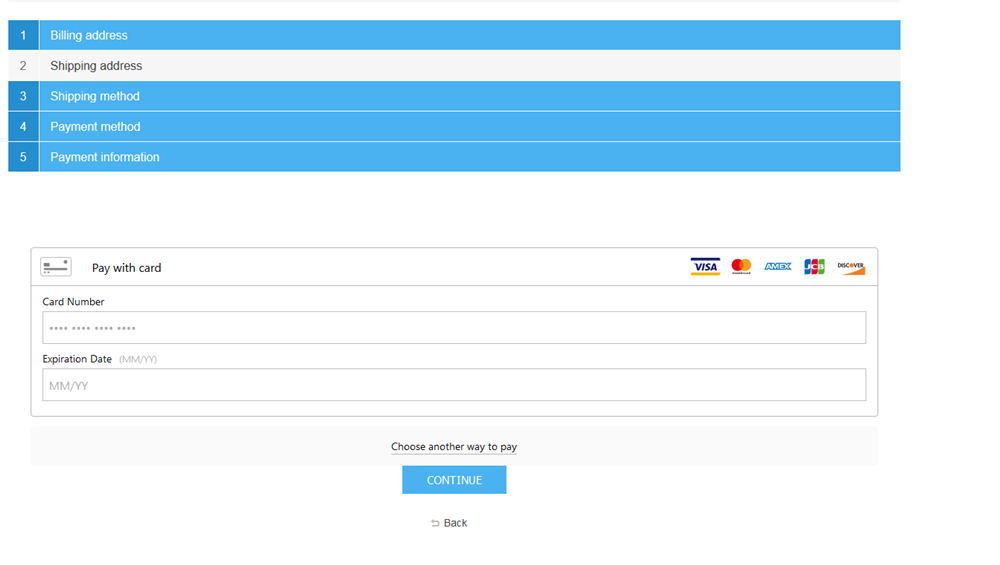Open the Payment information step

tap(454, 157)
